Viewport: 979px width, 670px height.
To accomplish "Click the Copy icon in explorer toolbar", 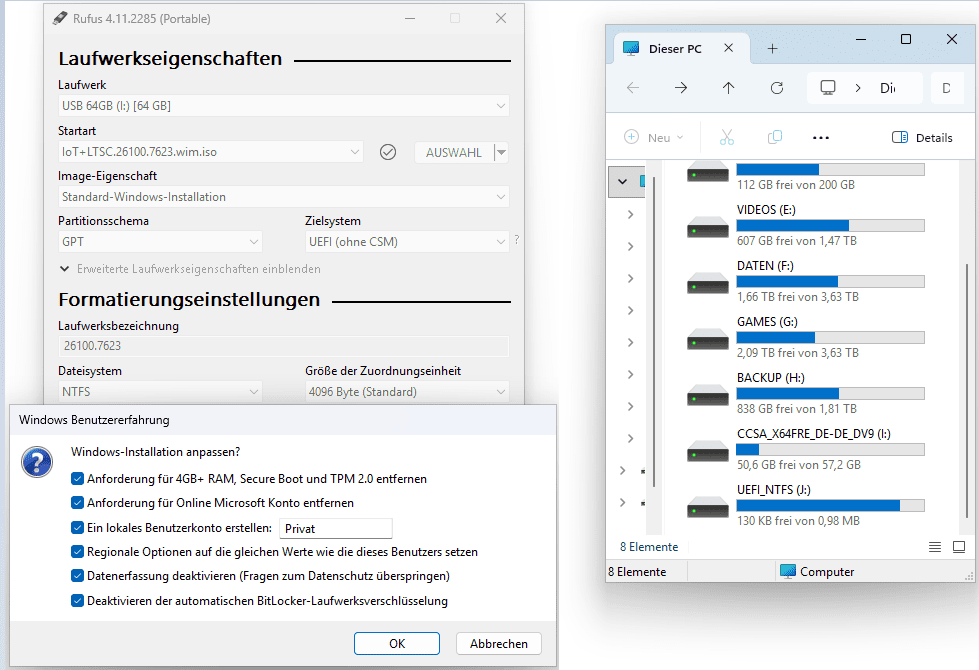I will 775,137.
